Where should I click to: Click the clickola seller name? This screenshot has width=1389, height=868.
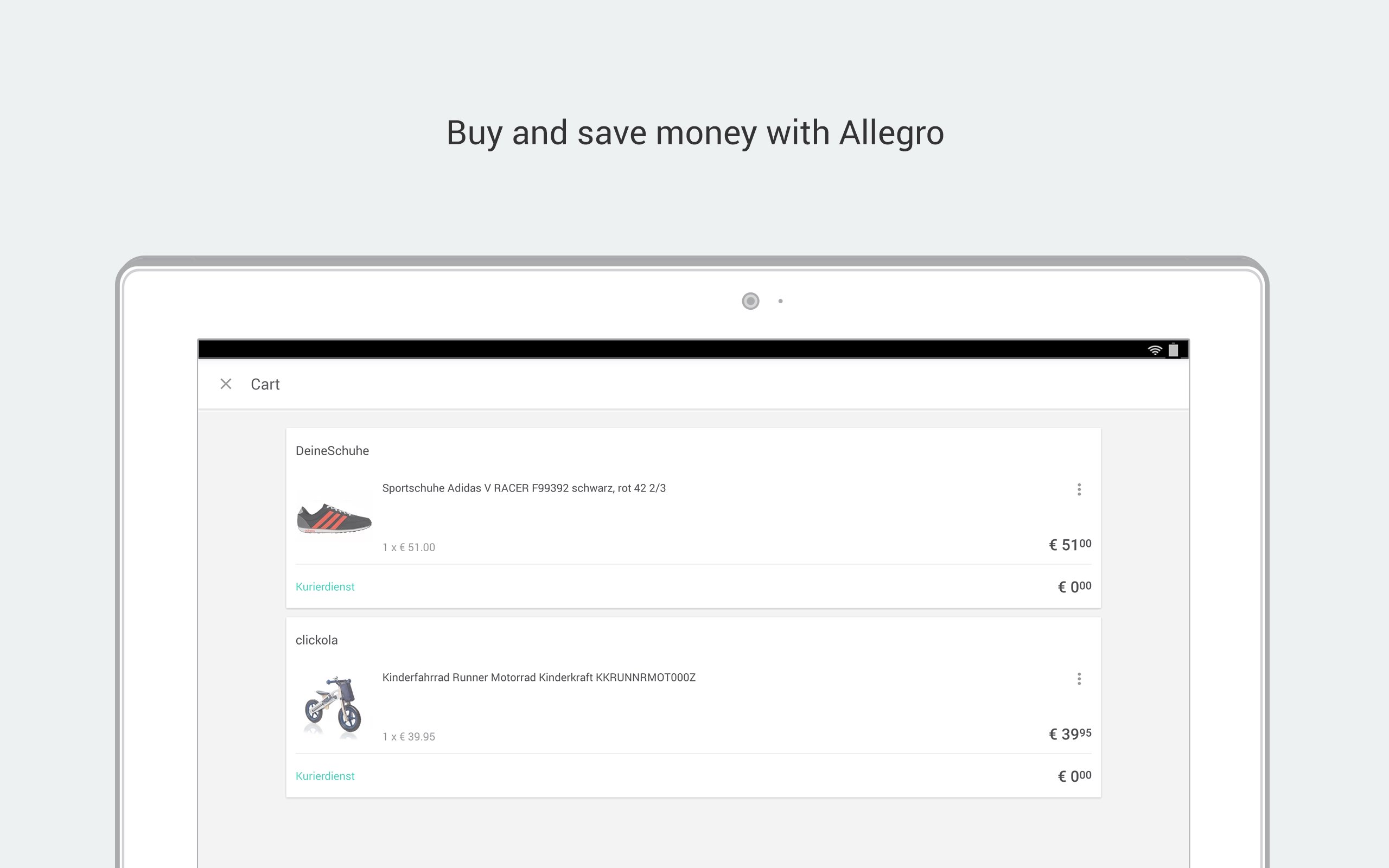coord(316,640)
